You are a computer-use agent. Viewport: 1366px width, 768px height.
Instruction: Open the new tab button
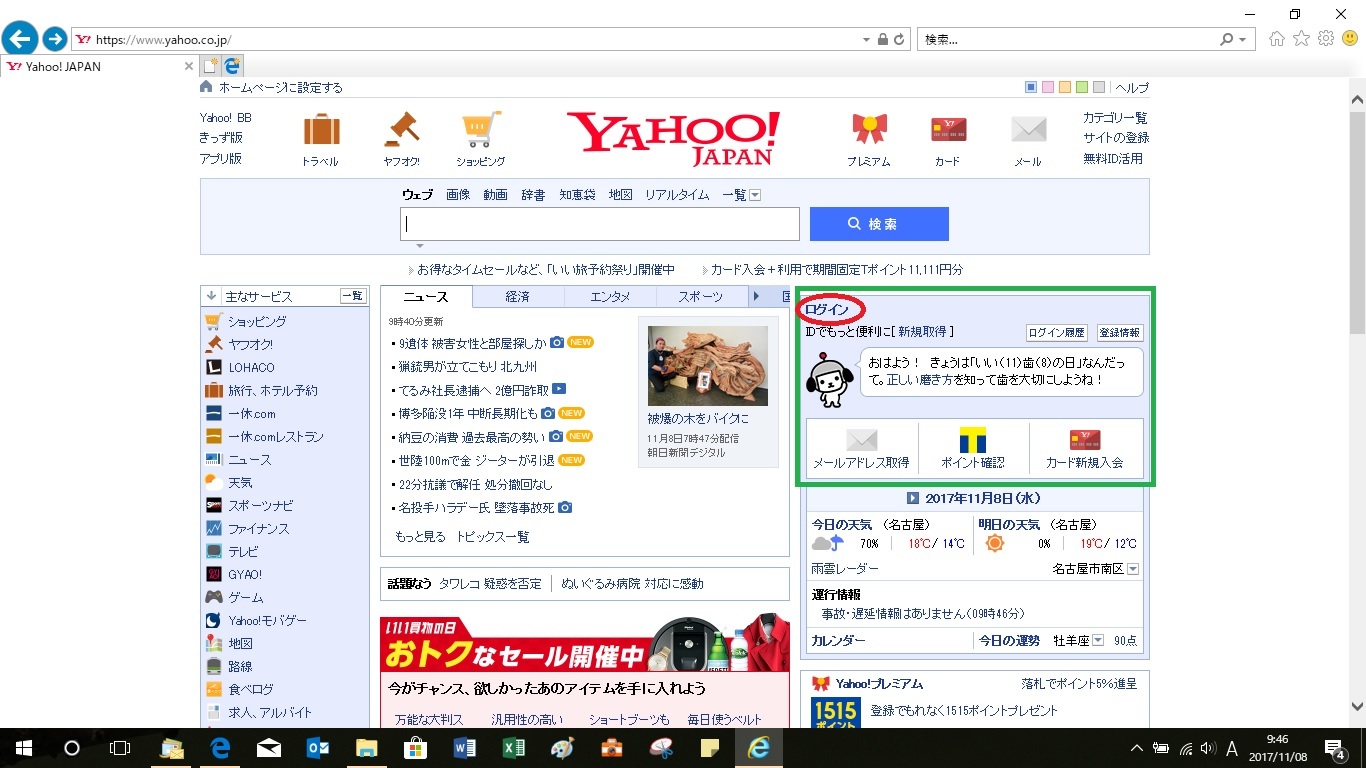(210, 66)
